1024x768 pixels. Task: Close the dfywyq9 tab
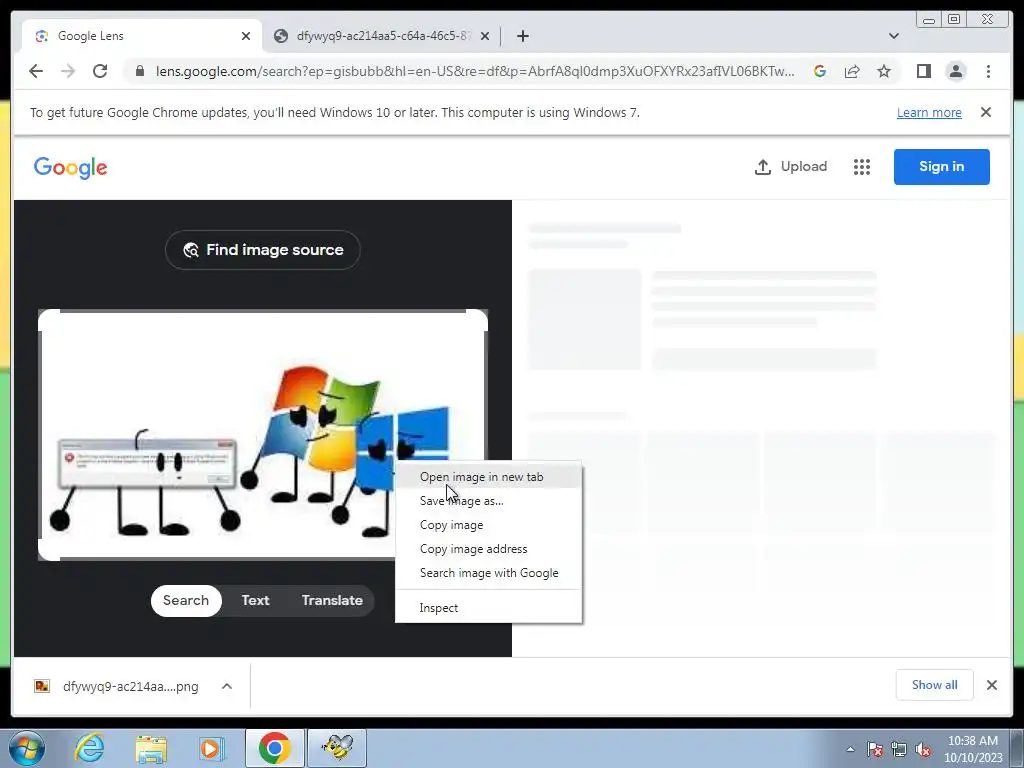tap(485, 36)
